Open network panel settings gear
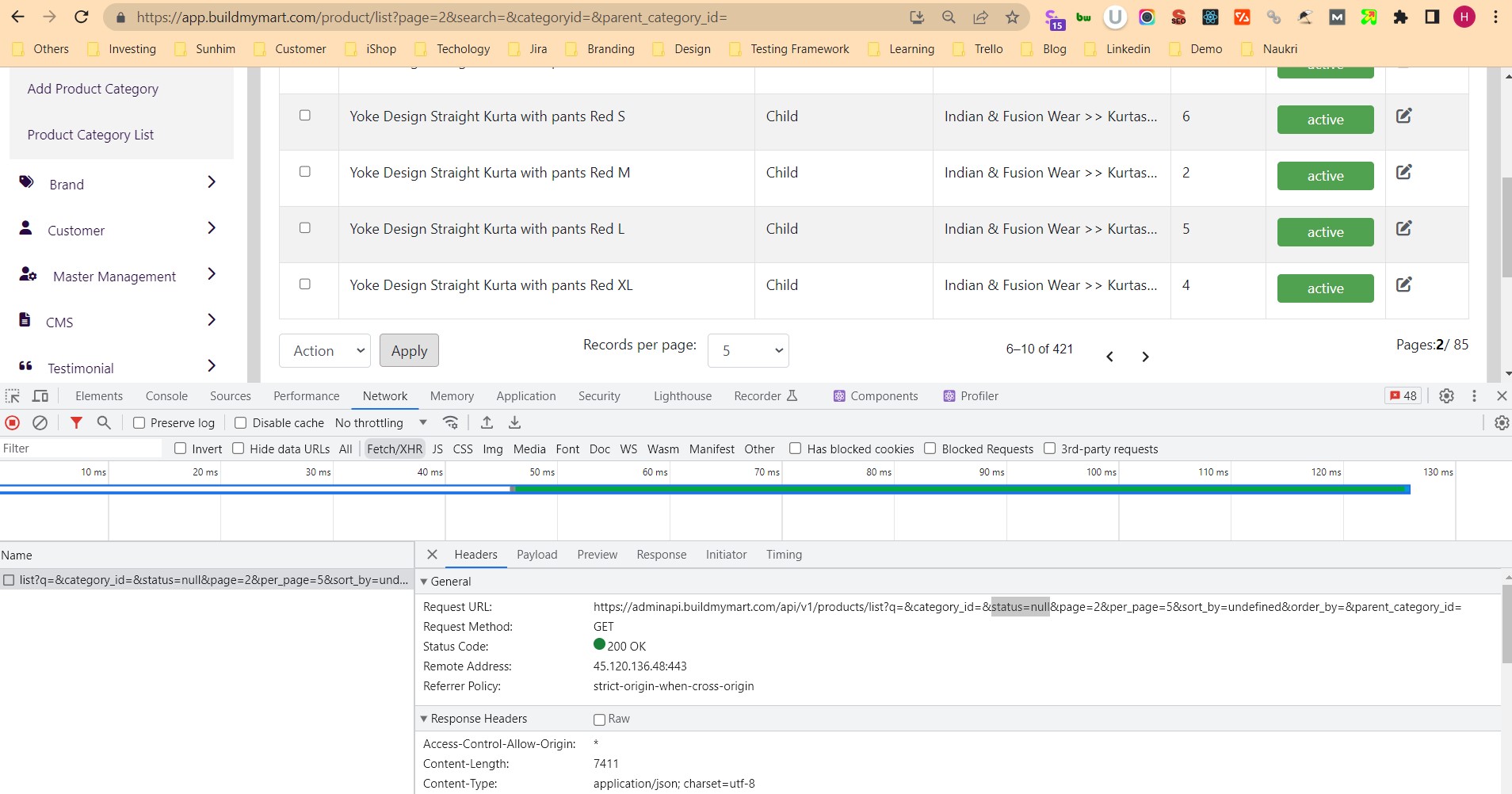The image size is (1512, 794). point(1502,422)
